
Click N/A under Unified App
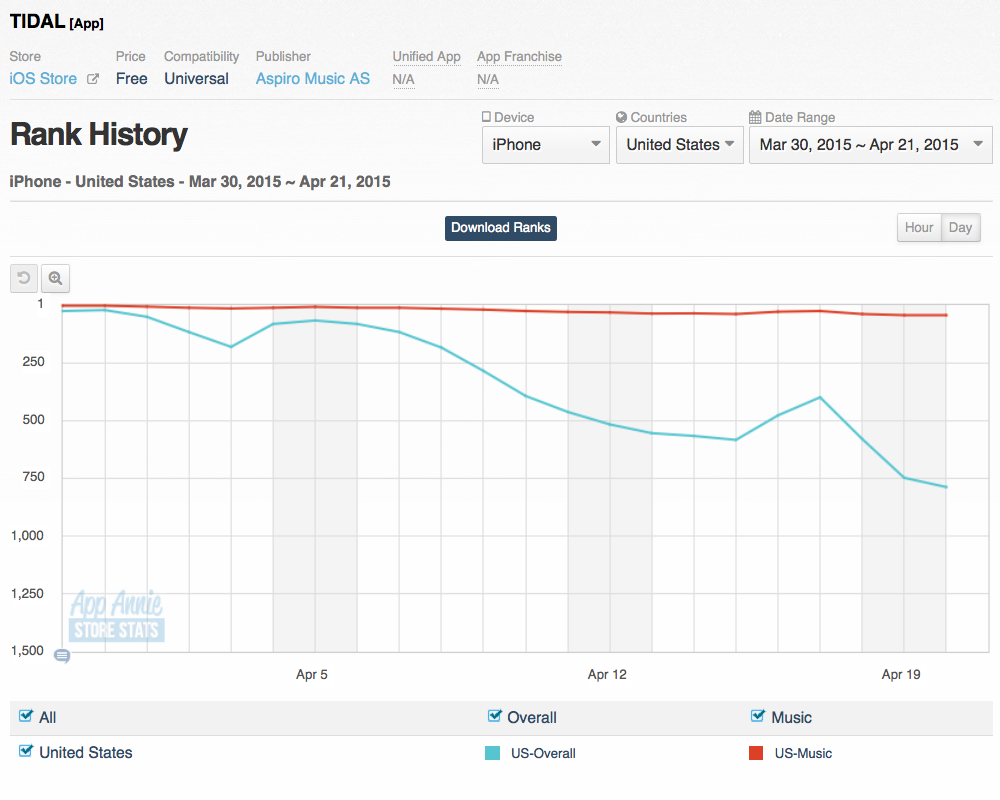click(403, 79)
